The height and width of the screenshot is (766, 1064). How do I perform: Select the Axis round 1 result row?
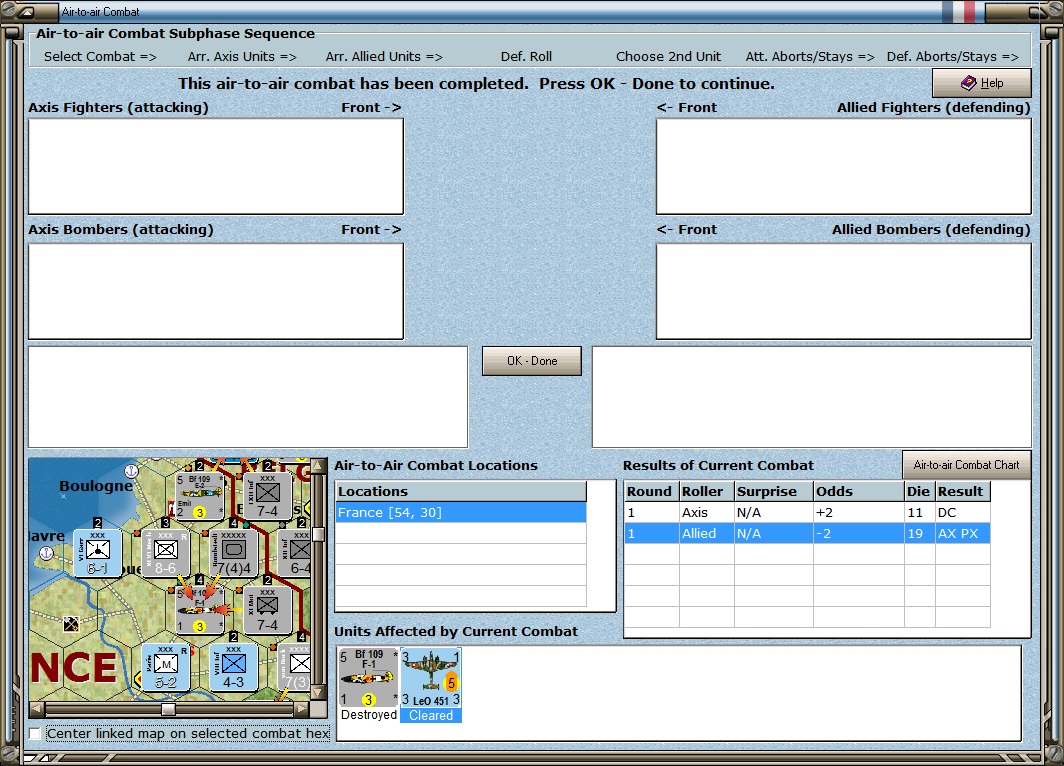coord(807,512)
